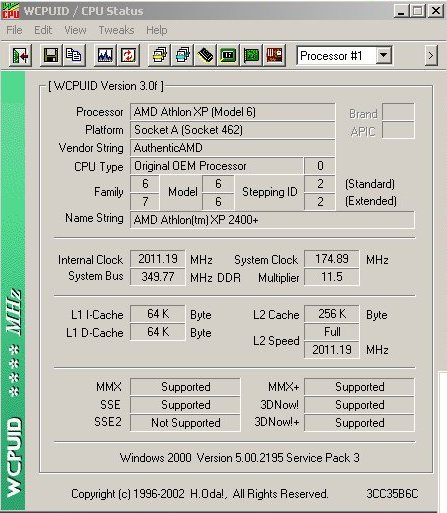447x513 pixels.
Task: Click the exit door toolbar icon
Action: click(20, 55)
